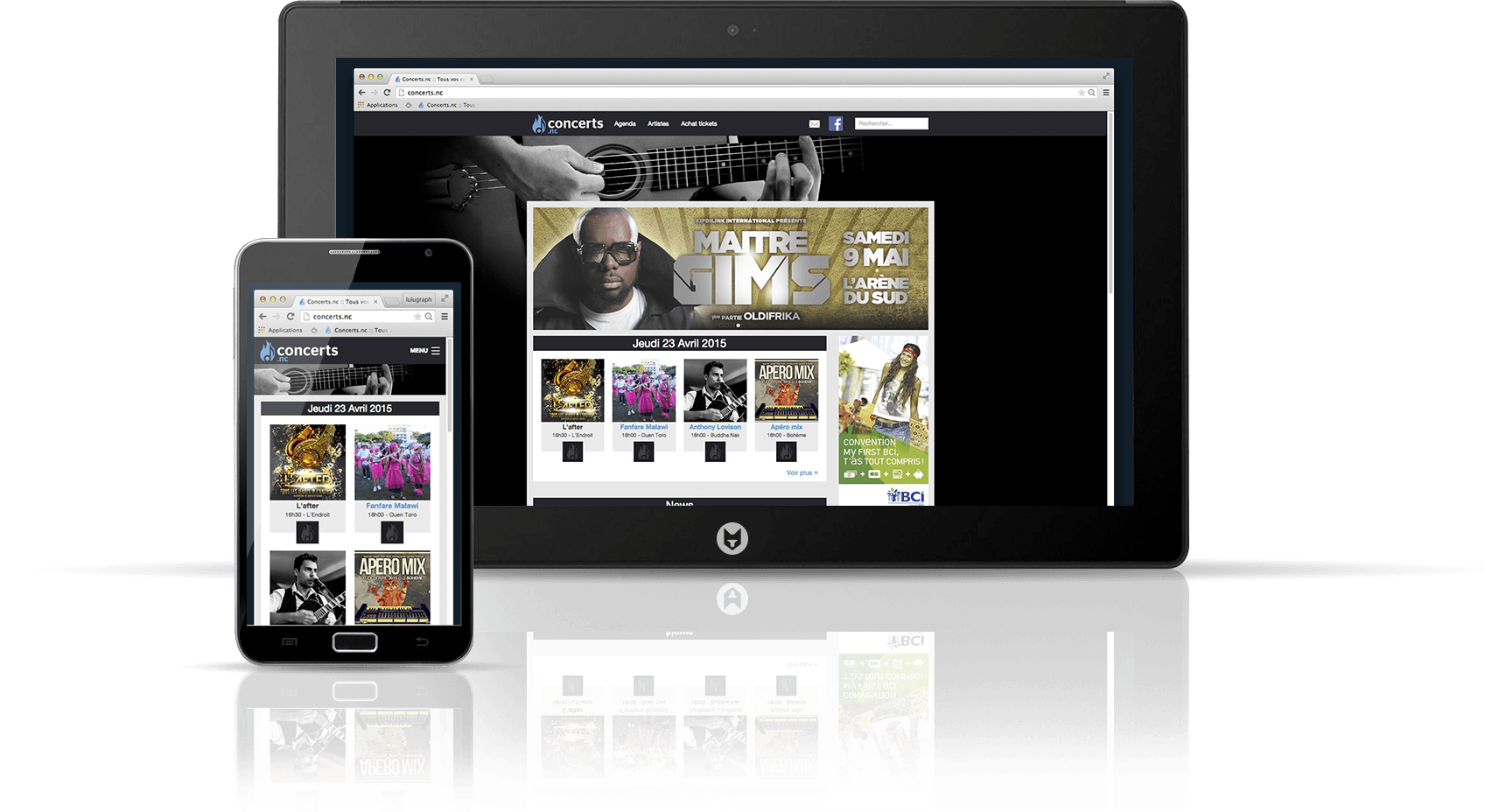Image resolution: width=1485 pixels, height=812 pixels.
Task: Click the tablet's home button below the screen
Action: pos(732,538)
